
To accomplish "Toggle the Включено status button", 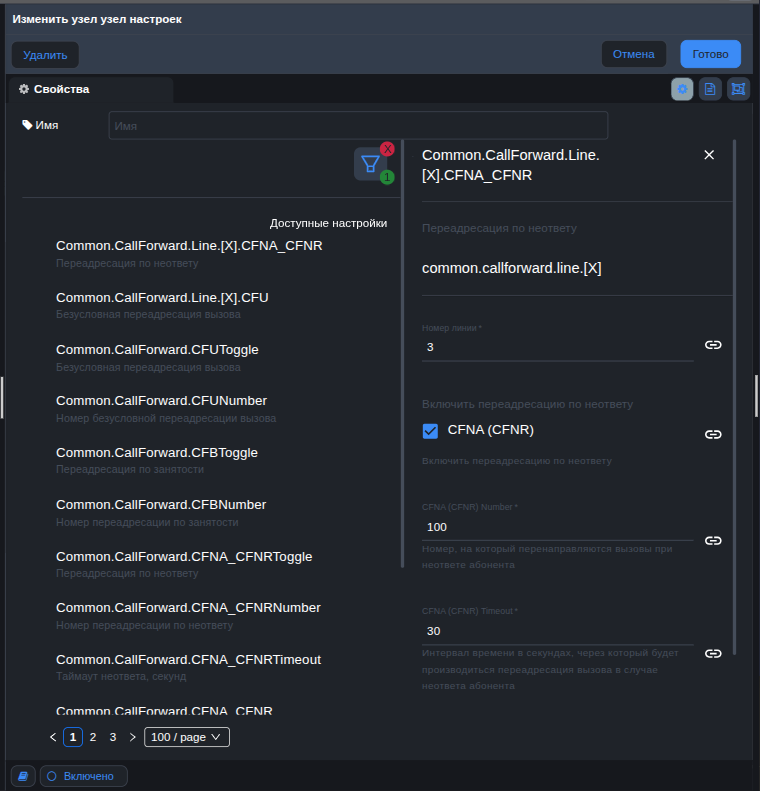I will [84, 776].
